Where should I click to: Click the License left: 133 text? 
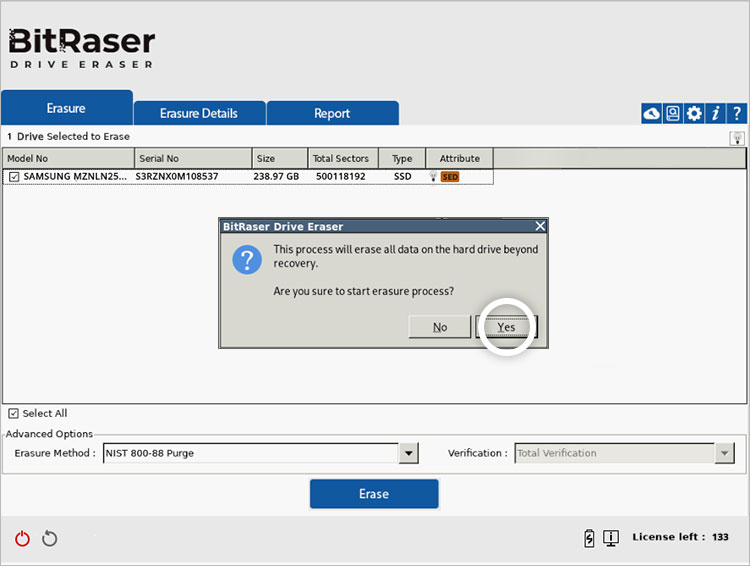pos(680,537)
